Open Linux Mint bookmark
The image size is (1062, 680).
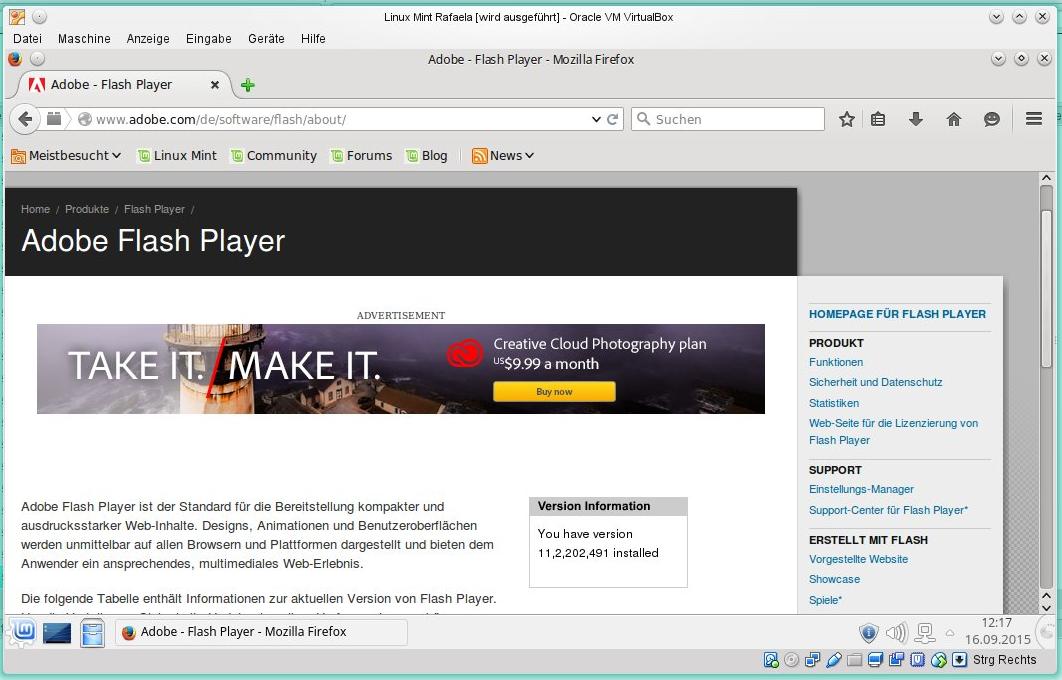(177, 156)
